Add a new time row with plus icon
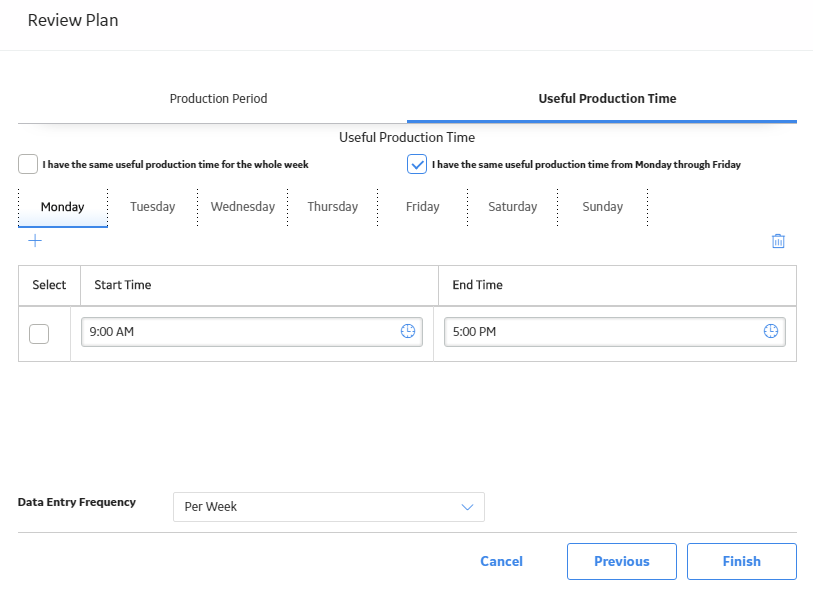 (x=35, y=241)
